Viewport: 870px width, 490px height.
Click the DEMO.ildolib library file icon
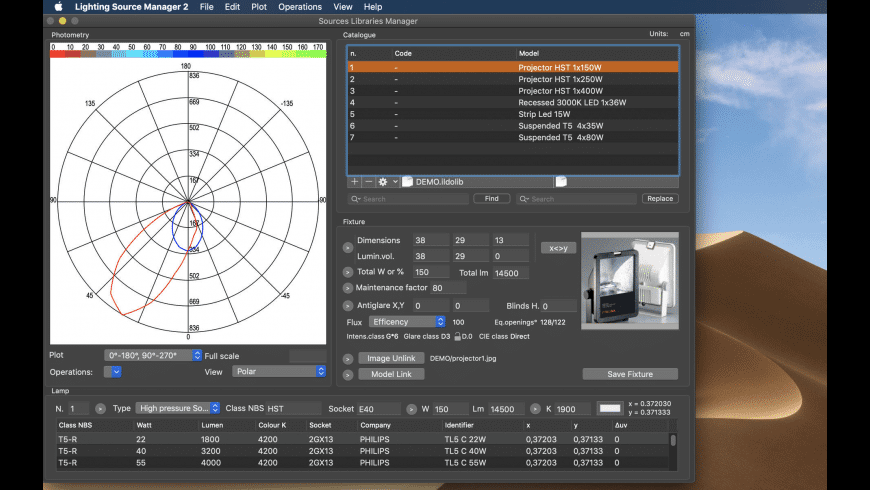[408, 182]
